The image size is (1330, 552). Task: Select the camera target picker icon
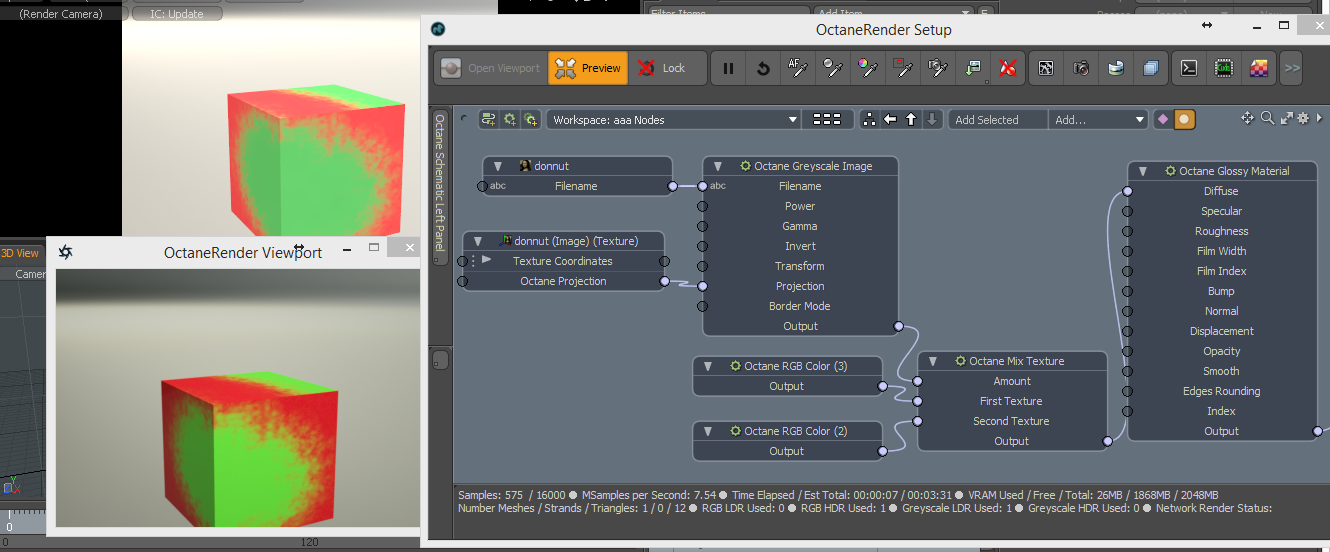pyautogui.click(x=938, y=68)
